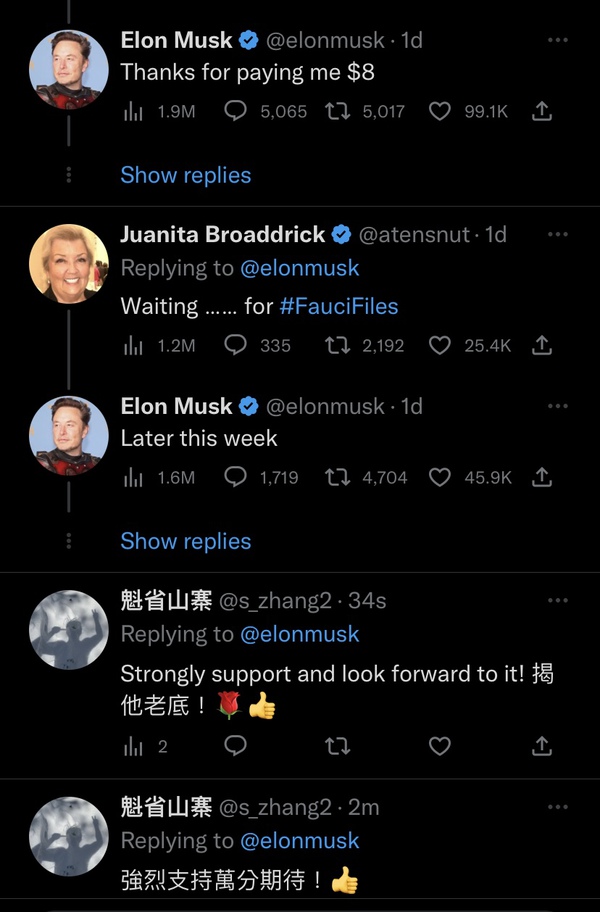Like Elon Musk's "Thanks for paying me $8" tweet
The image size is (600, 912).
click(x=440, y=112)
